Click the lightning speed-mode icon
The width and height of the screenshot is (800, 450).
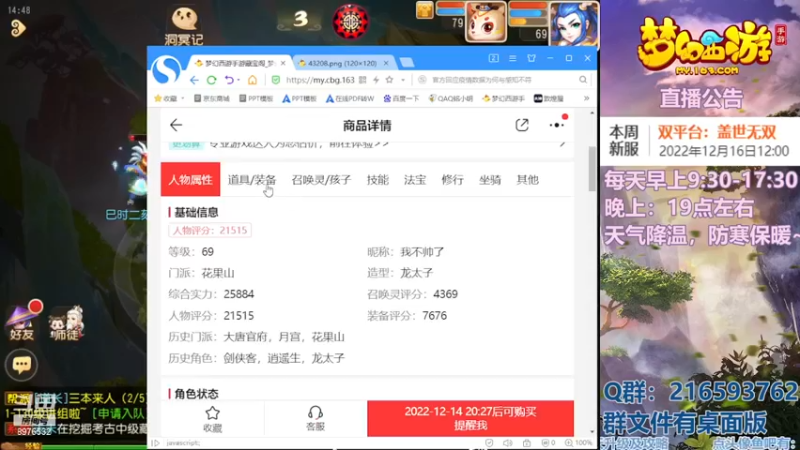click(x=376, y=80)
